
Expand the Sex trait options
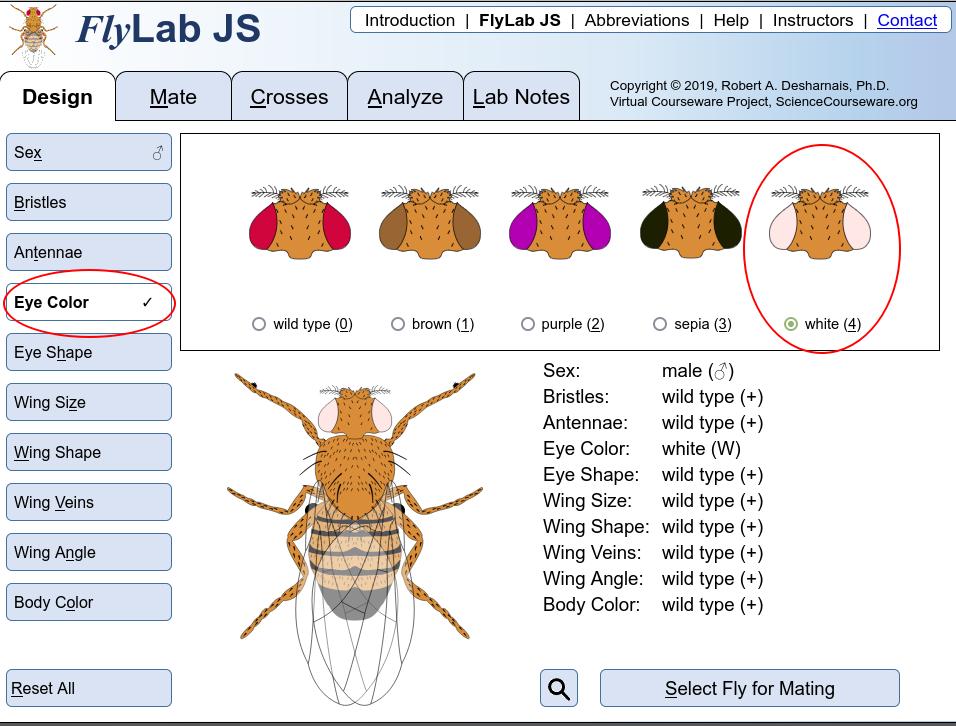point(89,153)
